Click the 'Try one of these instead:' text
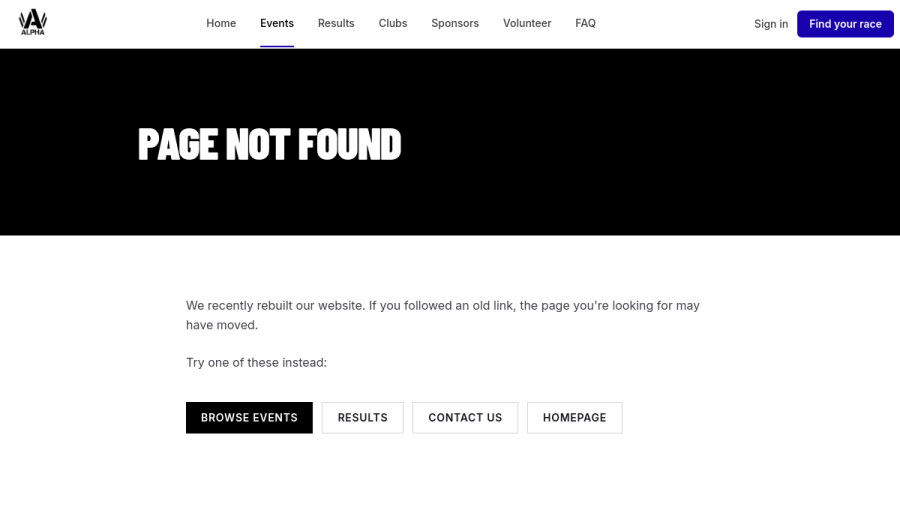The width and height of the screenshot is (900, 506). [256, 363]
